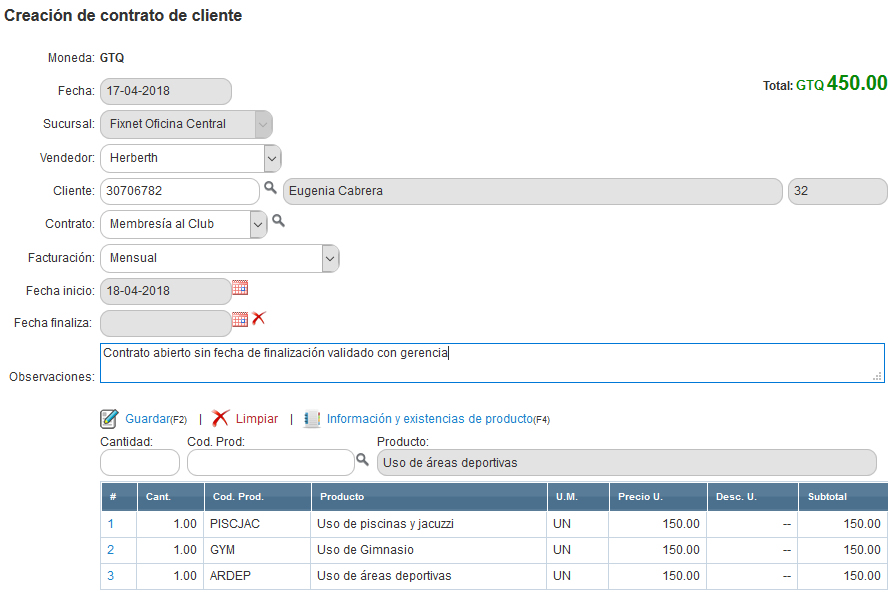
Task: Click the search magnifier next to Cliente field
Action: [270, 188]
